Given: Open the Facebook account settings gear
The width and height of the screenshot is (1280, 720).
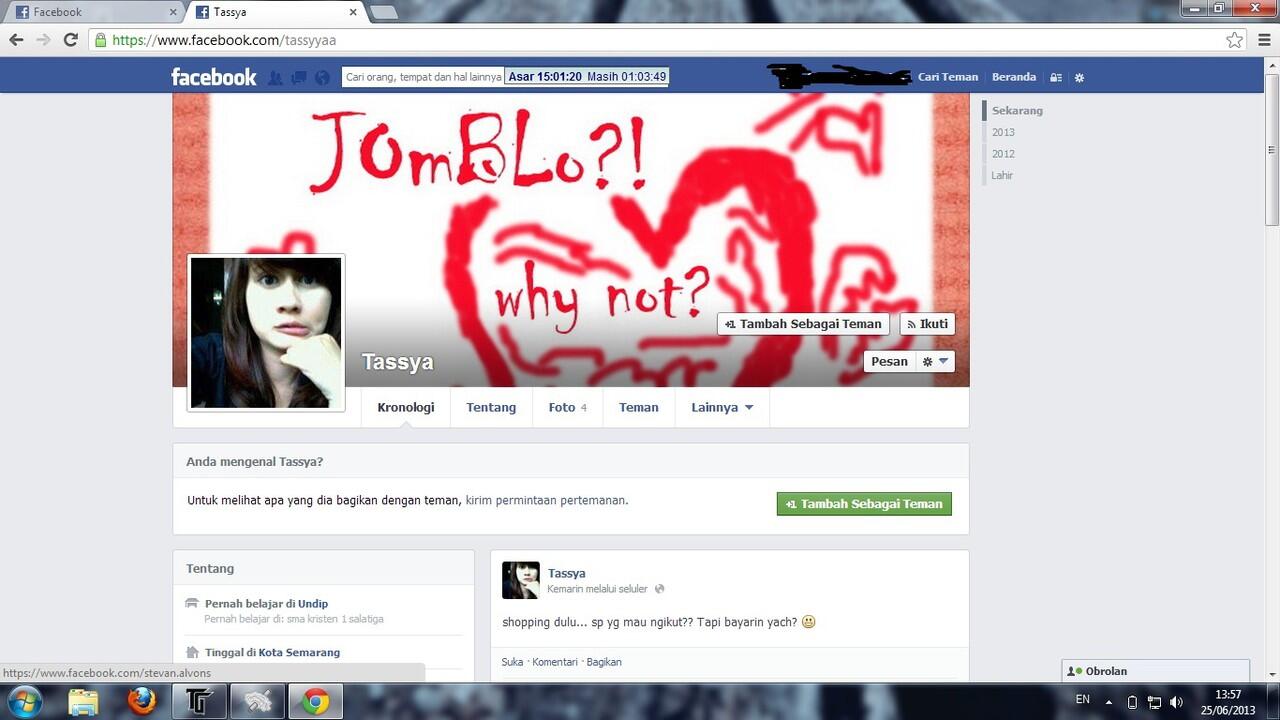Looking at the screenshot, I should pos(1079,77).
